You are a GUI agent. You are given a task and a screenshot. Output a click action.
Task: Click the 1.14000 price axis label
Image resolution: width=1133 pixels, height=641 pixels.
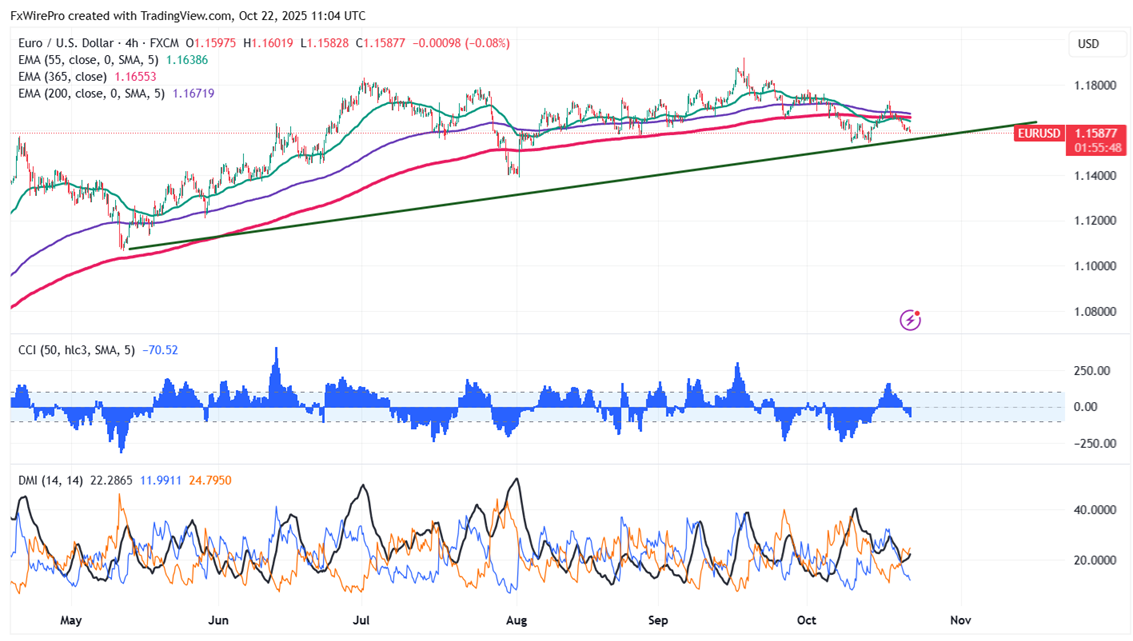point(1095,176)
